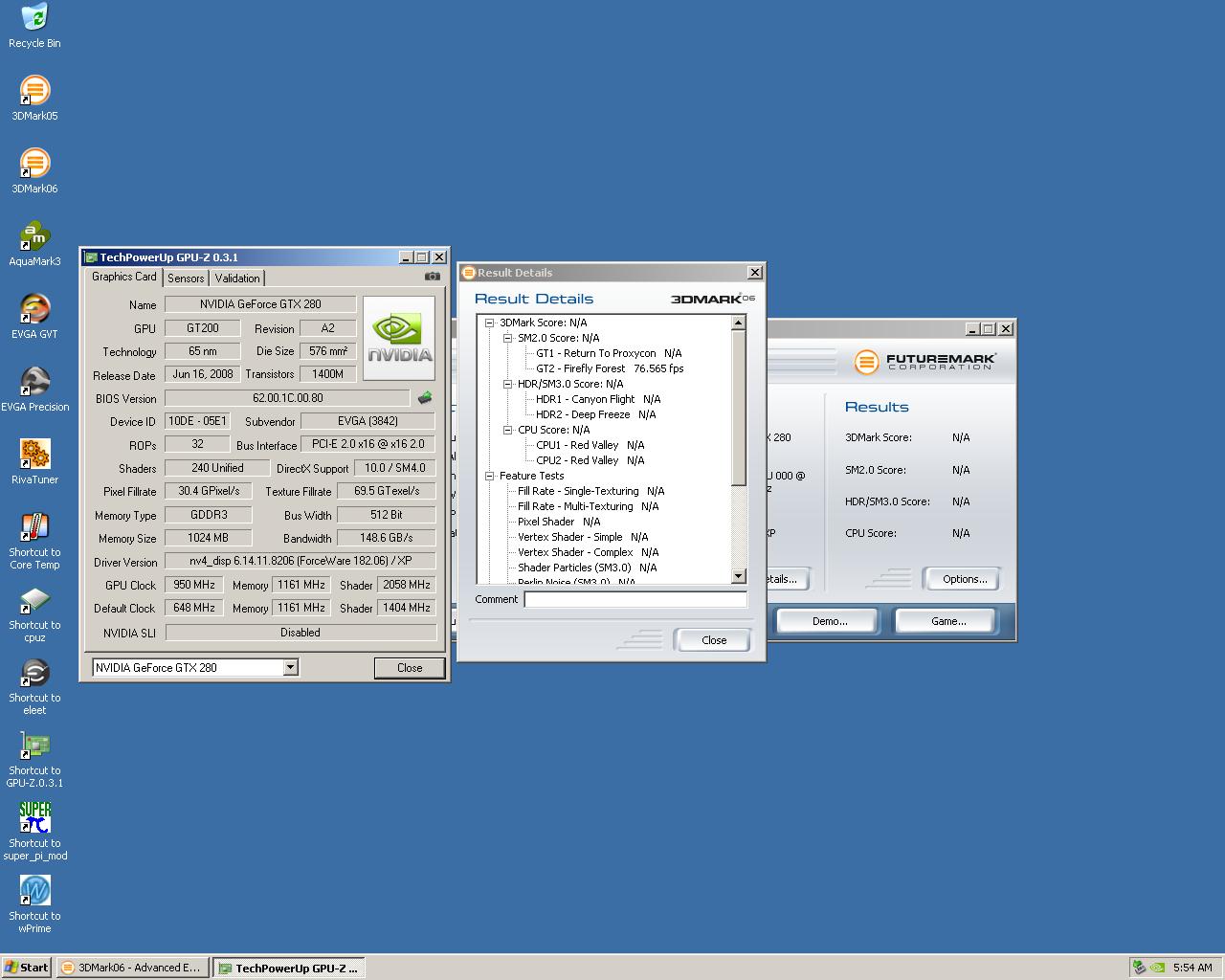Screen dimensions: 1225x980
Task: Click the first green tray icon in the system tray
Action: tap(1139, 968)
